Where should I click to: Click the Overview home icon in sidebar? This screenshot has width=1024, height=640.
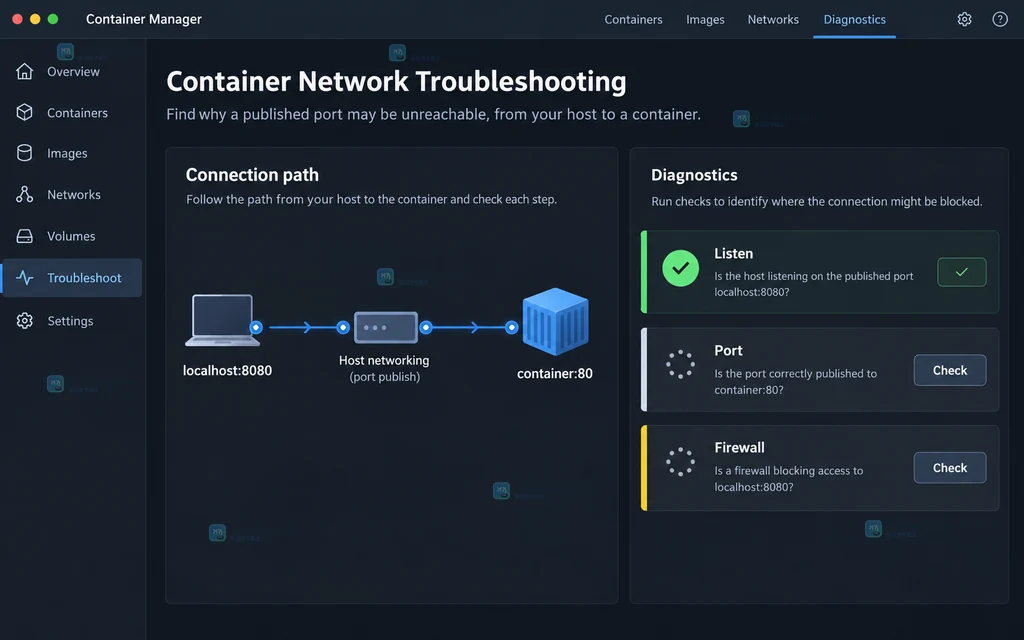pyautogui.click(x=25, y=71)
